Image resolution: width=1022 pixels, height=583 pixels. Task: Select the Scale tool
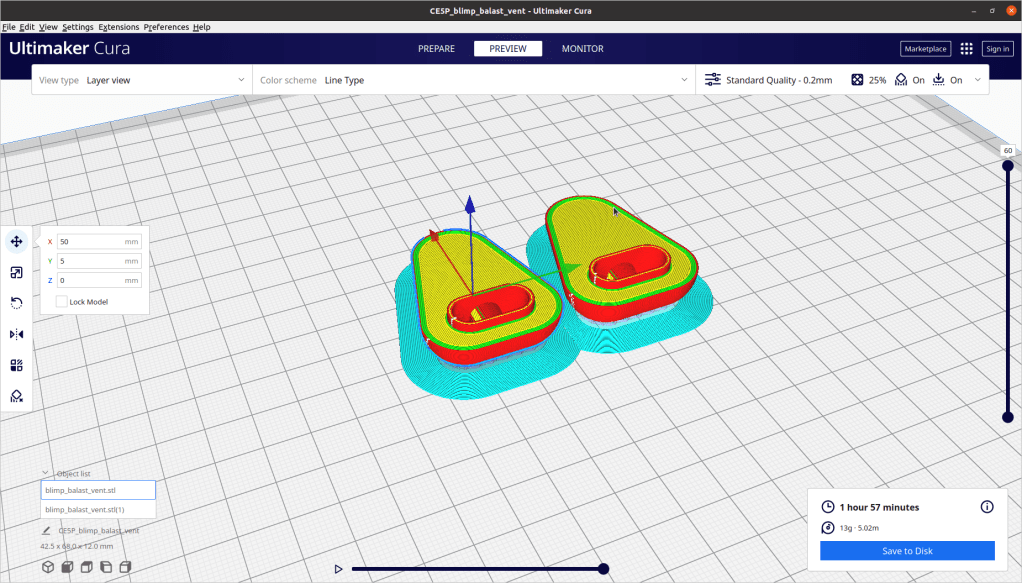click(16, 272)
